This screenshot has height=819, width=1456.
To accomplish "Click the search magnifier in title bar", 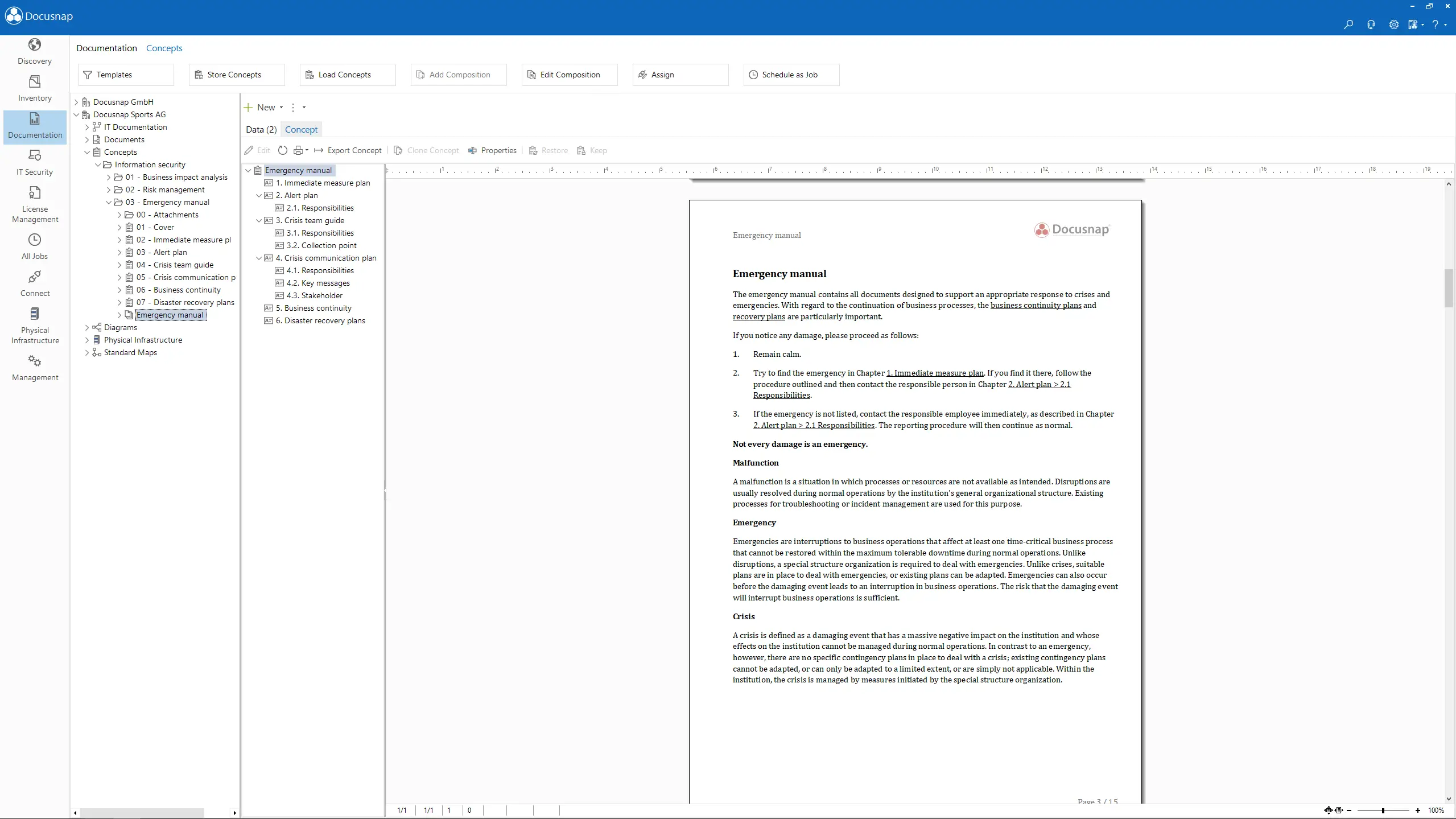I will (1348, 24).
